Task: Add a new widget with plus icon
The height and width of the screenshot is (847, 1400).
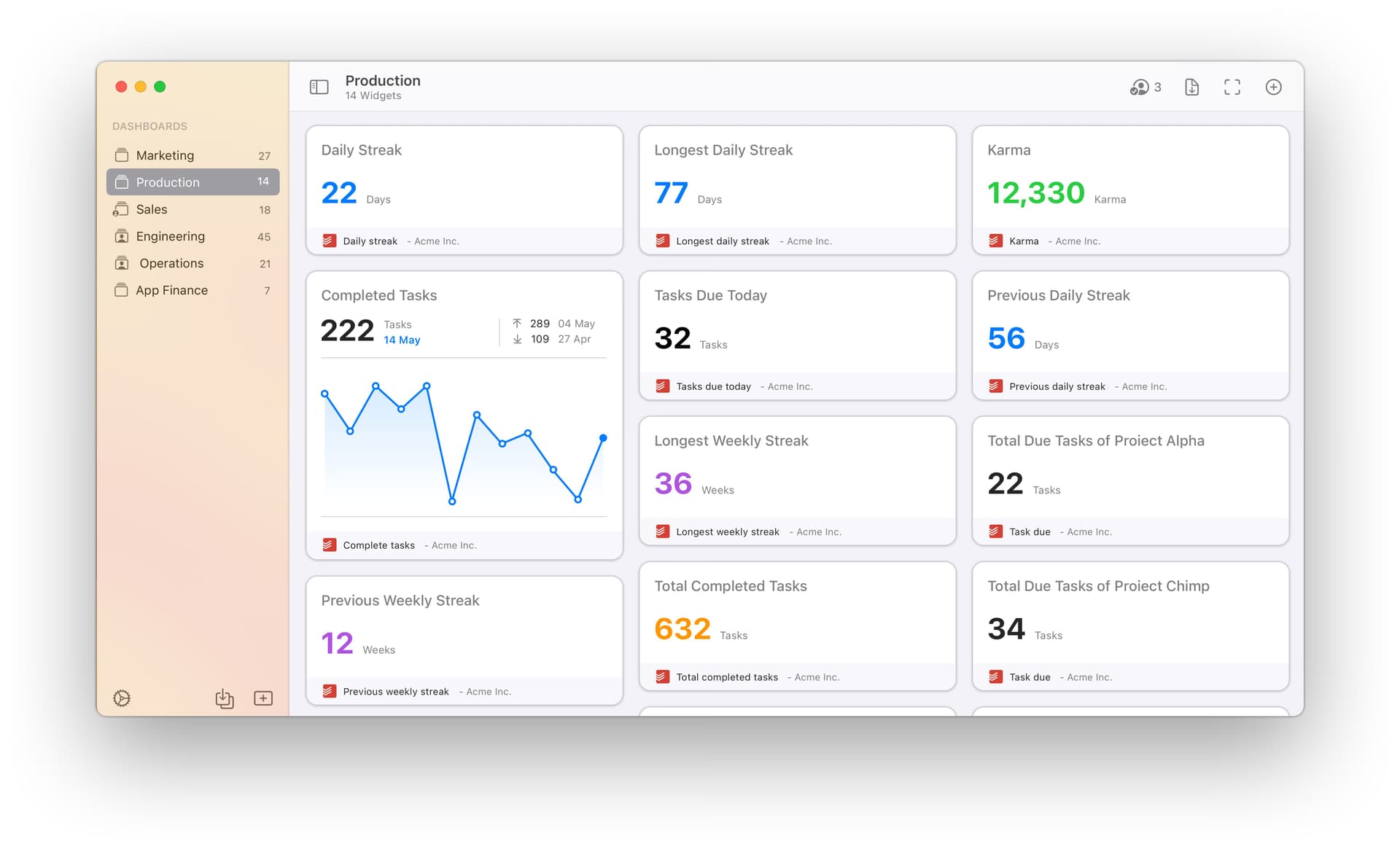Action: coord(1273,87)
